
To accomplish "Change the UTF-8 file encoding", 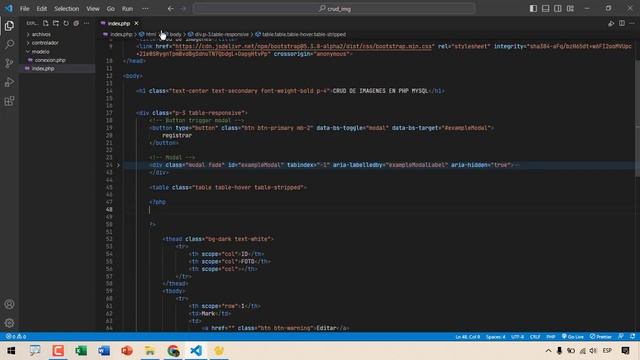I will [518, 337].
